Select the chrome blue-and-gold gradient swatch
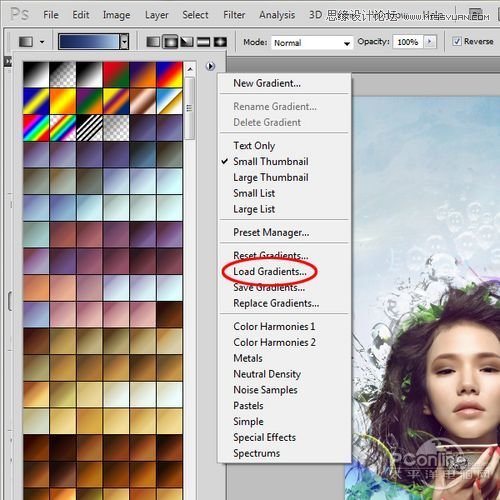Viewport: 500px width, 500px height. [x=169, y=101]
